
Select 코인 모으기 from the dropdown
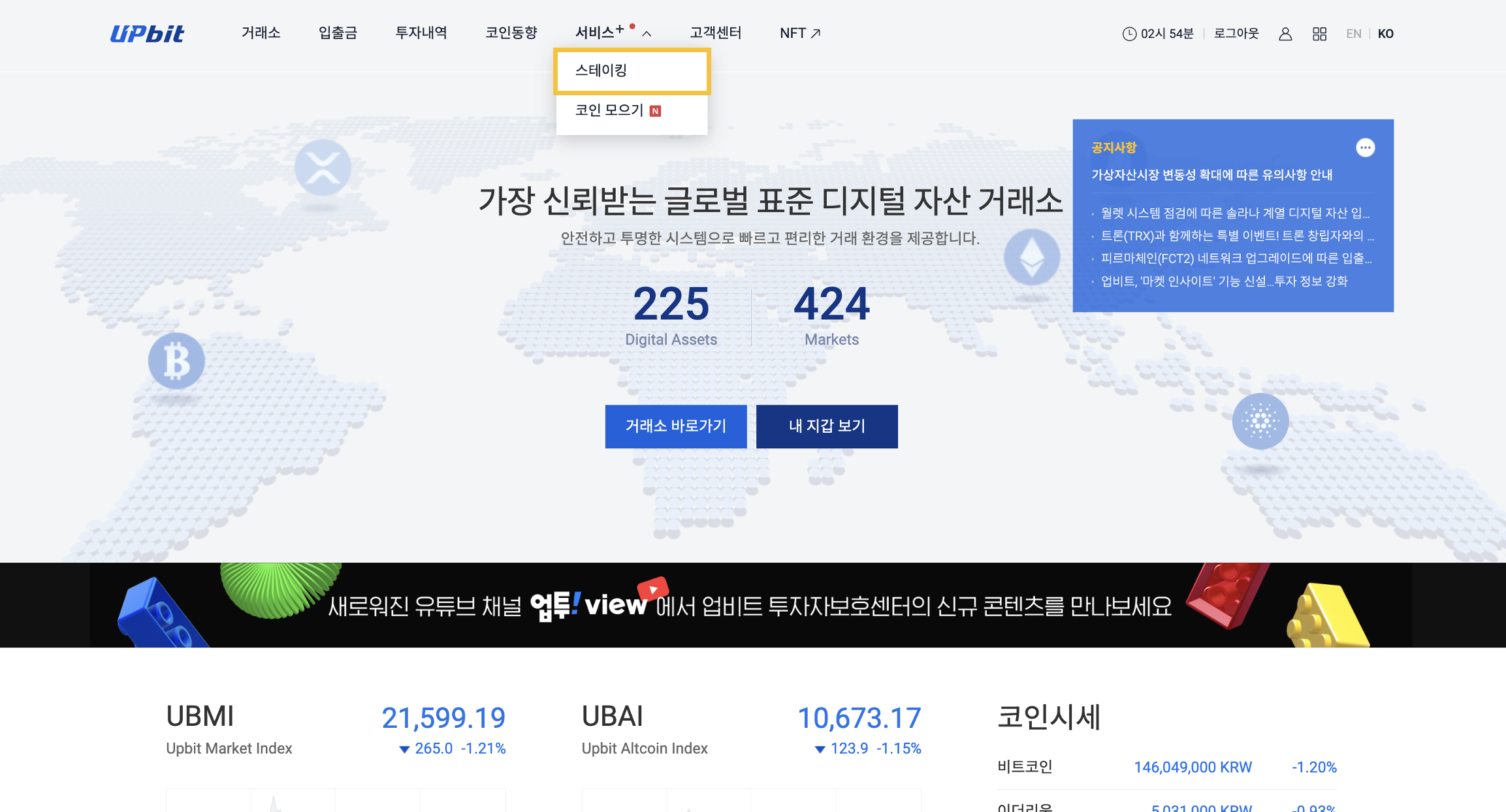coord(632,110)
